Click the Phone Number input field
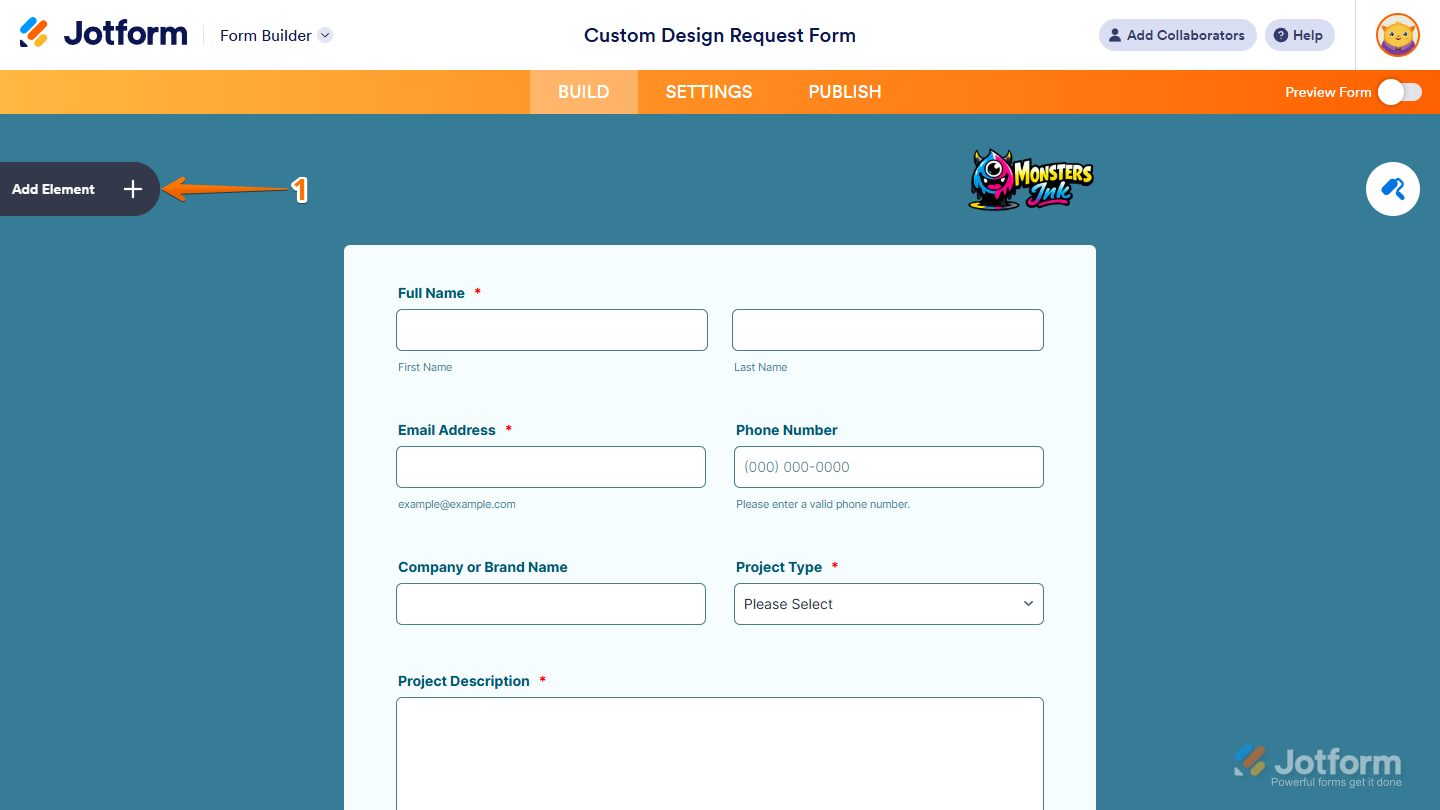The width and height of the screenshot is (1440, 810). 888,466
